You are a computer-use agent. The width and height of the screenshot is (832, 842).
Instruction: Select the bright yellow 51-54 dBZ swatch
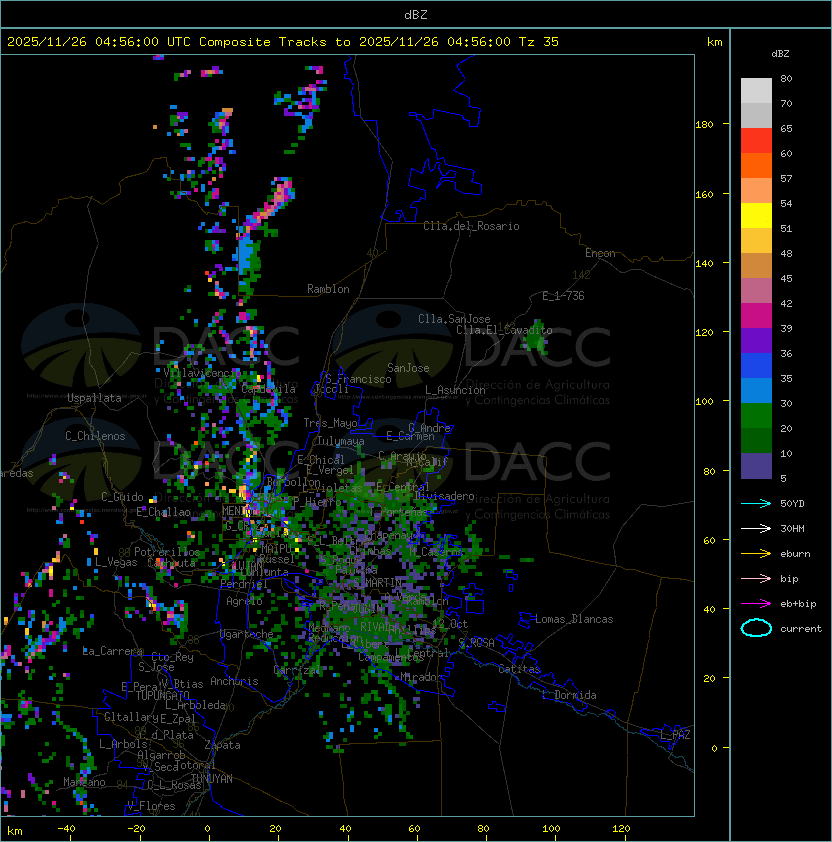click(x=756, y=215)
